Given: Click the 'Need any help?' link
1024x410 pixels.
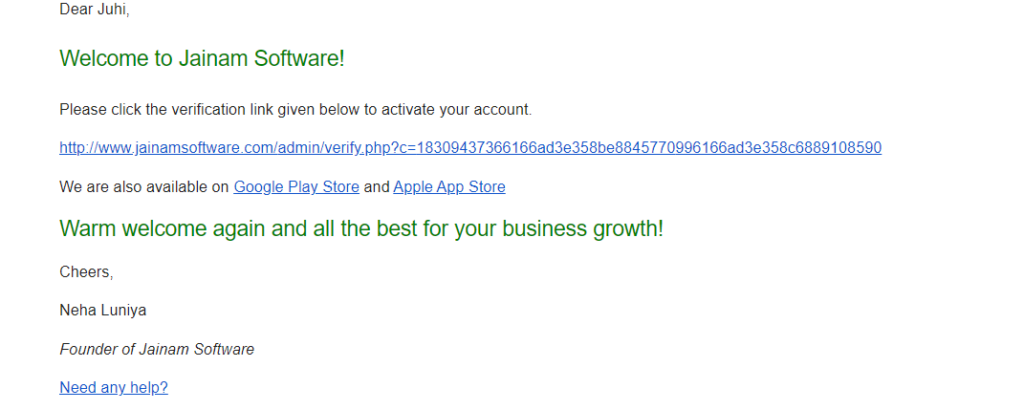Looking at the screenshot, I should pyautogui.click(x=114, y=388).
